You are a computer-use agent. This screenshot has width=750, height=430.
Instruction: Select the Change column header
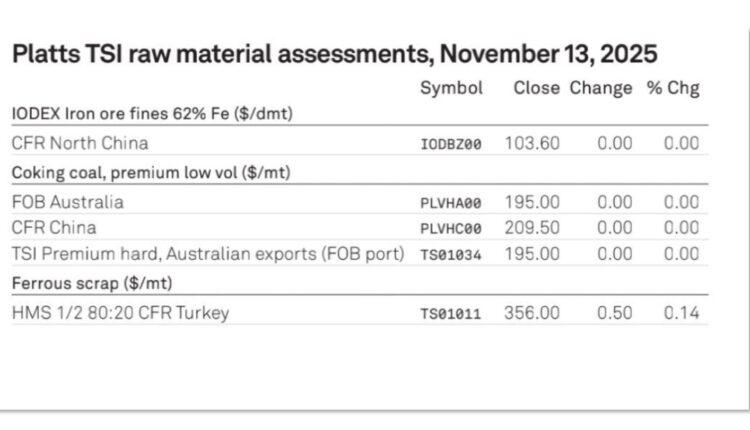[x=601, y=88]
